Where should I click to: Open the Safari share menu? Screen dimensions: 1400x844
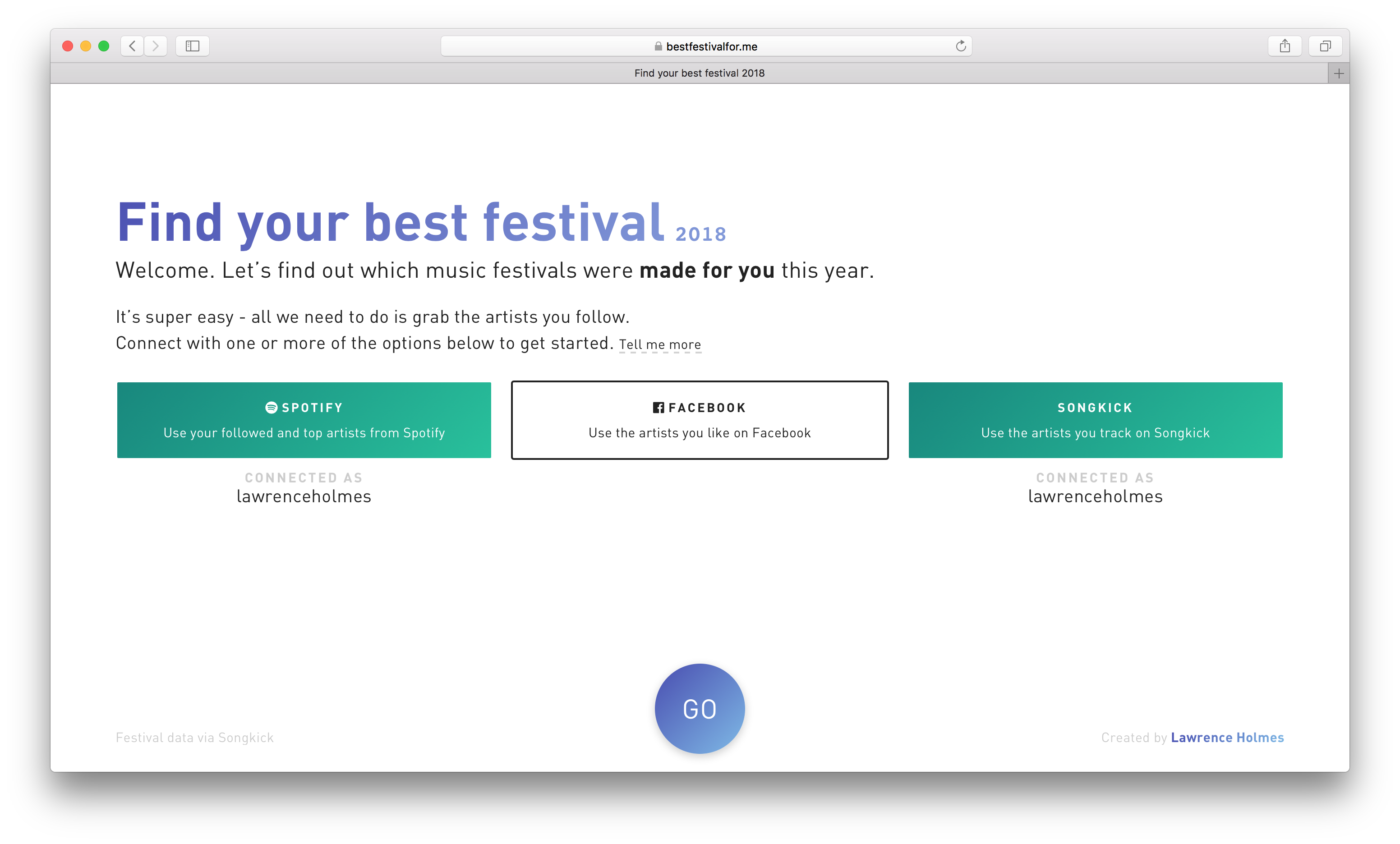tap(1285, 46)
